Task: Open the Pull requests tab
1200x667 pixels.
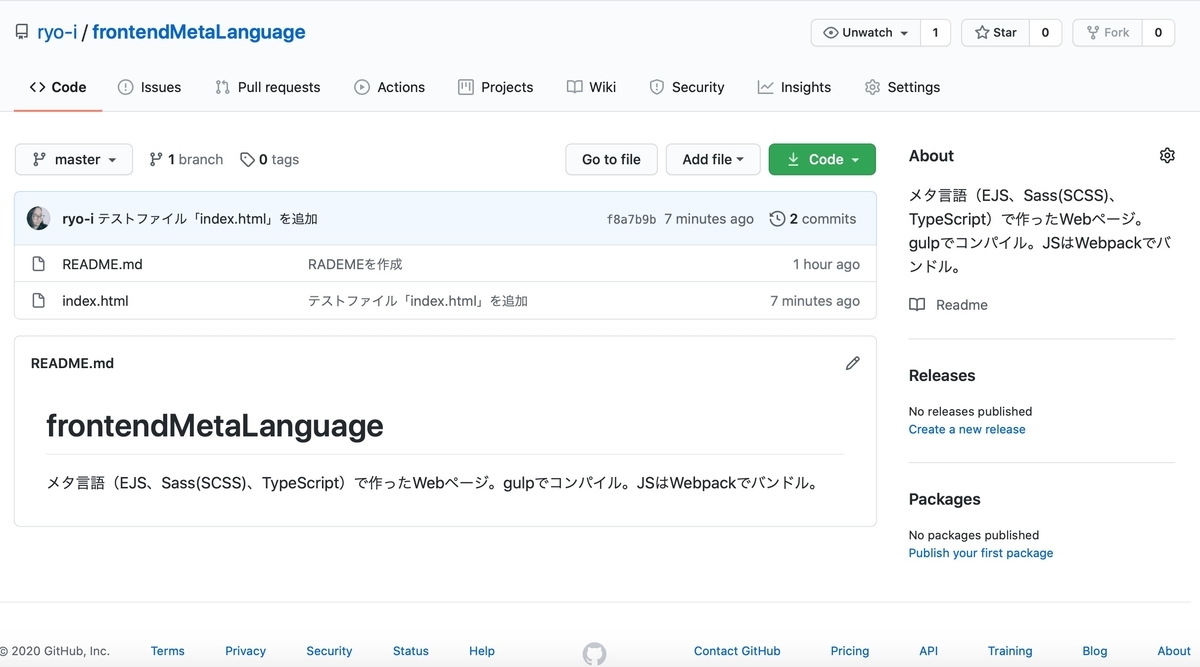Action: pos(268,87)
